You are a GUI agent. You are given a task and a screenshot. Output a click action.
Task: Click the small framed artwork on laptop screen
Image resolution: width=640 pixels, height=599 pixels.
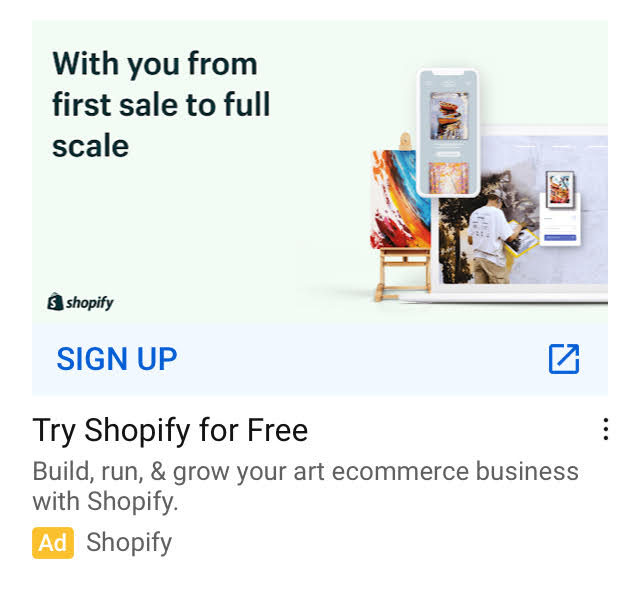(560, 189)
